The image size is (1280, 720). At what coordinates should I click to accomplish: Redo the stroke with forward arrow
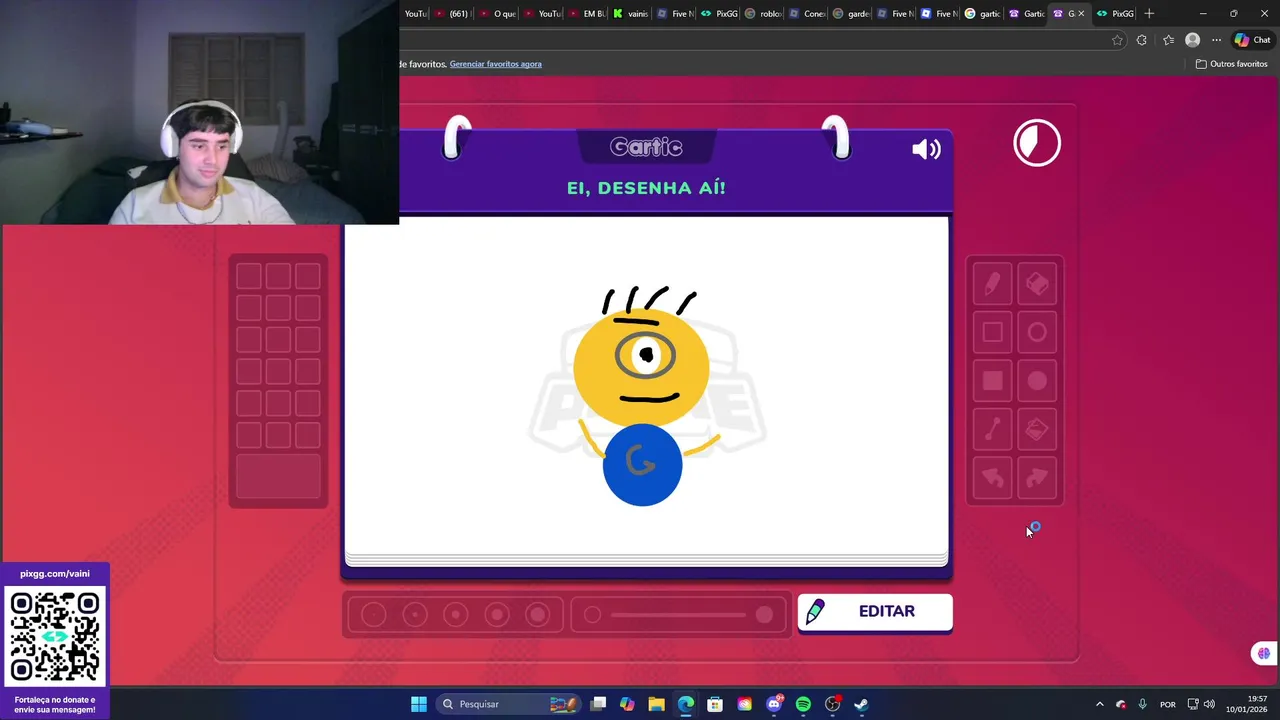tap(1037, 478)
